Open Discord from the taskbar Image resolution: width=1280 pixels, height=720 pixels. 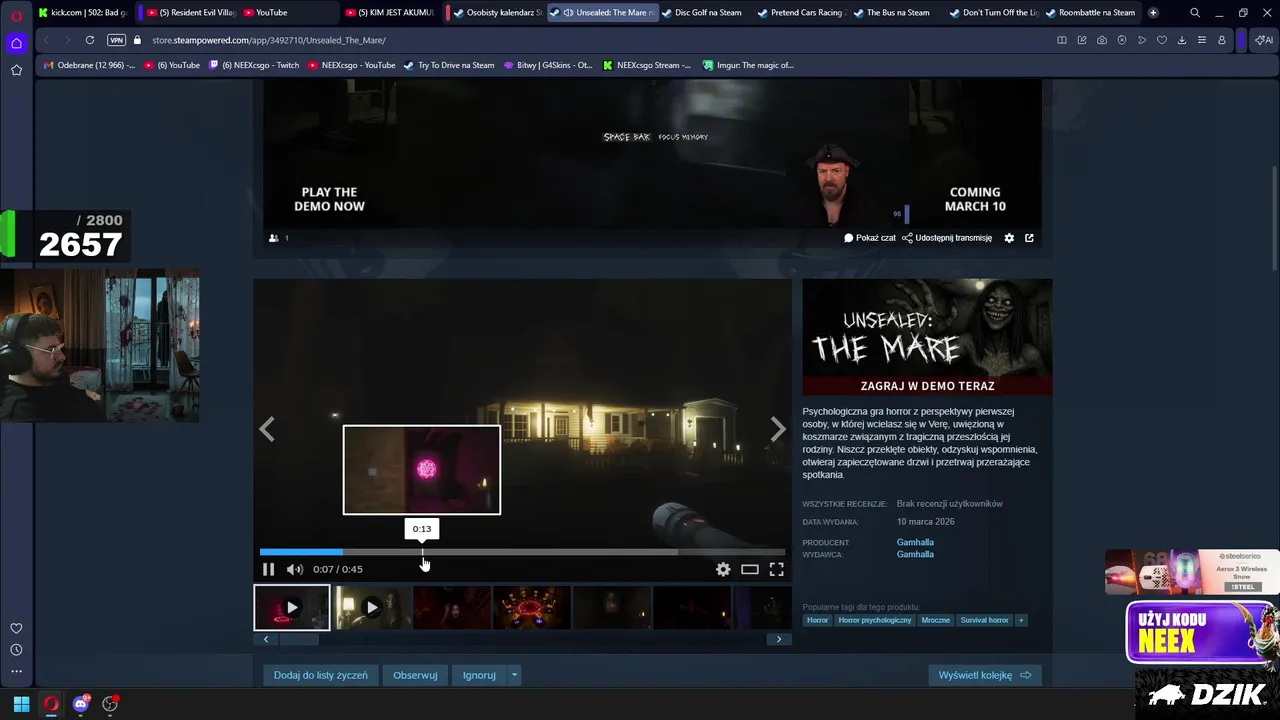coord(81,704)
